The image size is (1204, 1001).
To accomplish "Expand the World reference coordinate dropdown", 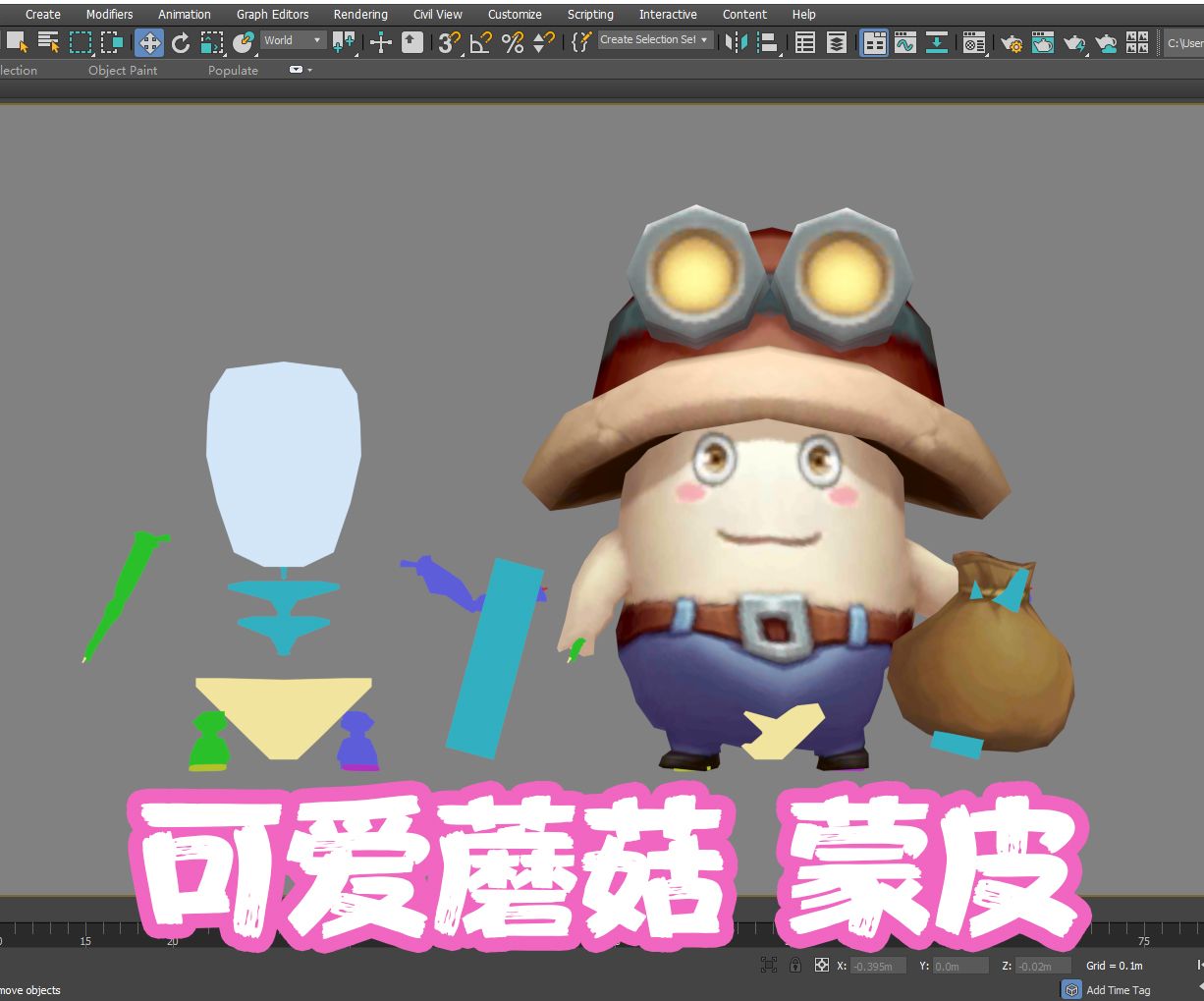I will tap(293, 40).
